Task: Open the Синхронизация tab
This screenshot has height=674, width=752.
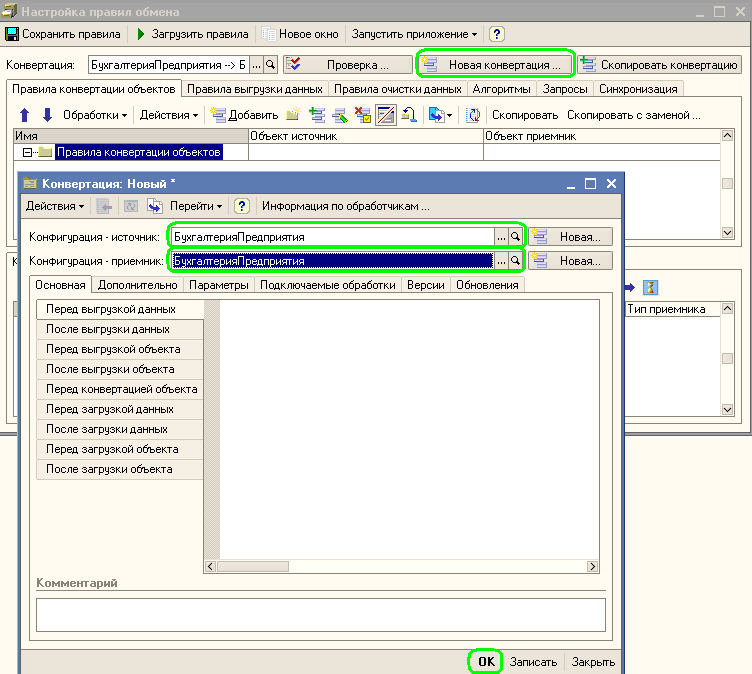Action: pyautogui.click(x=638, y=89)
